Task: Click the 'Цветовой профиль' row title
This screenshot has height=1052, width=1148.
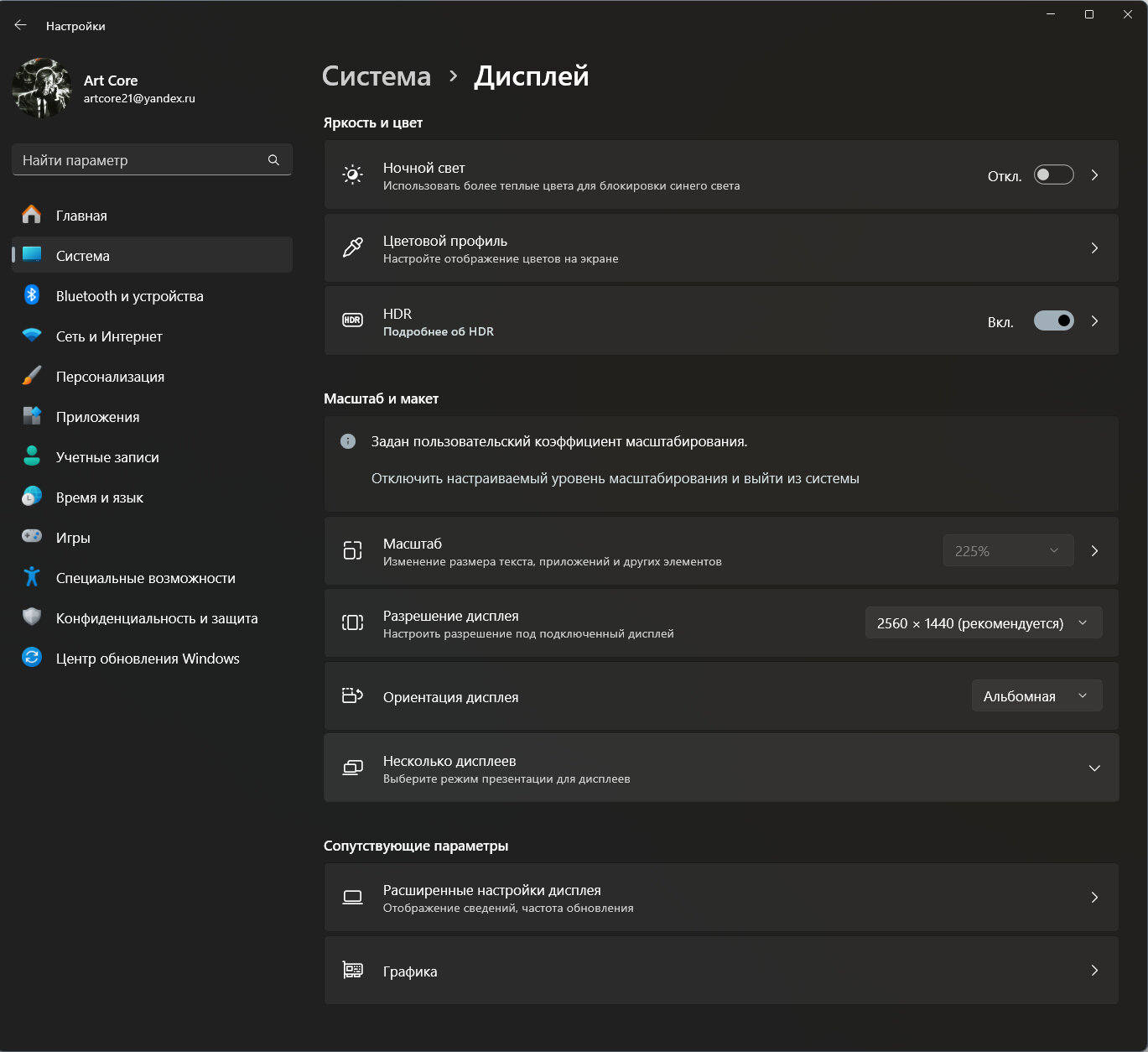Action: (x=445, y=241)
